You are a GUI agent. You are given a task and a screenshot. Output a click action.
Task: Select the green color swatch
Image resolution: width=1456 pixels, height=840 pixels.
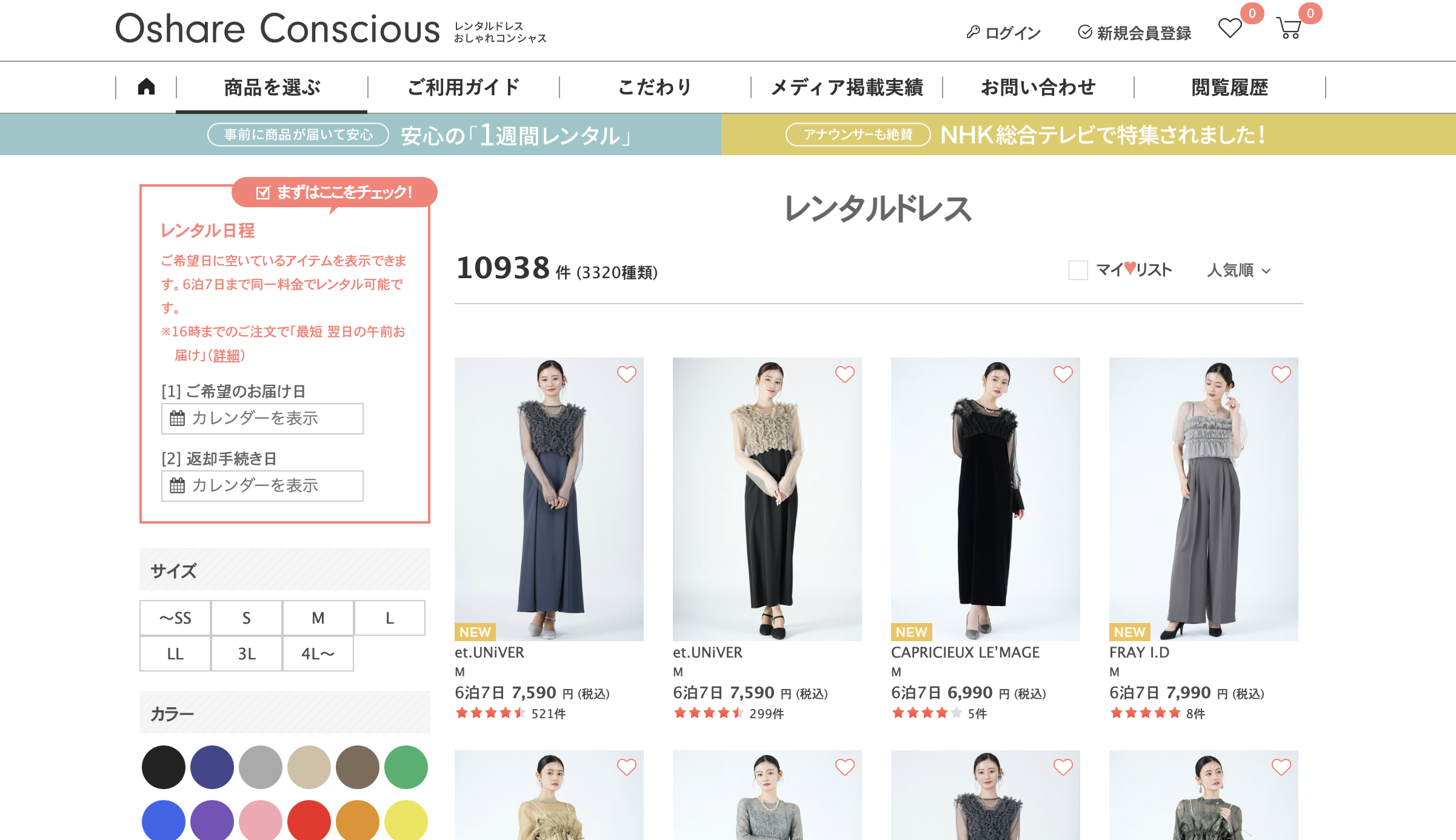[406, 767]
